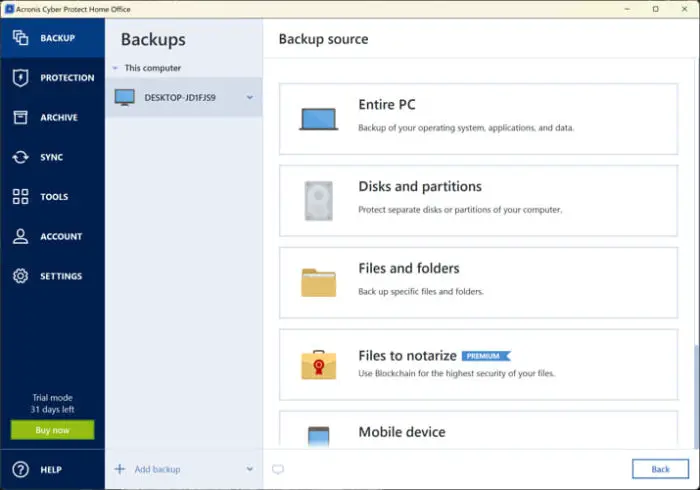
Task: Choose Files and folders as source
Action: (x=478, y=282)
